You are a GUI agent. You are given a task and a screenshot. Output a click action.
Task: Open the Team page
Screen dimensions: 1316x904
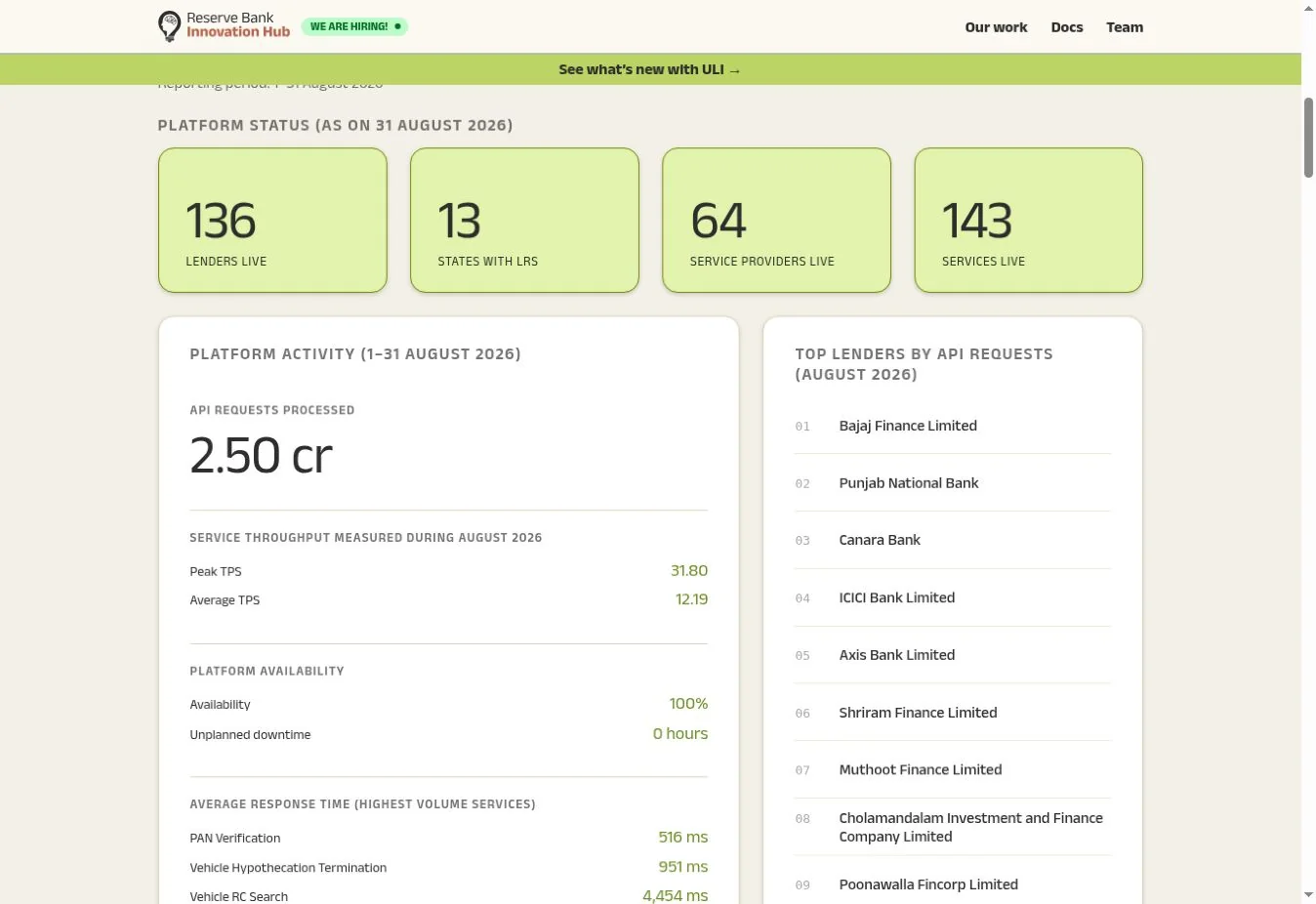point(1125,27)
